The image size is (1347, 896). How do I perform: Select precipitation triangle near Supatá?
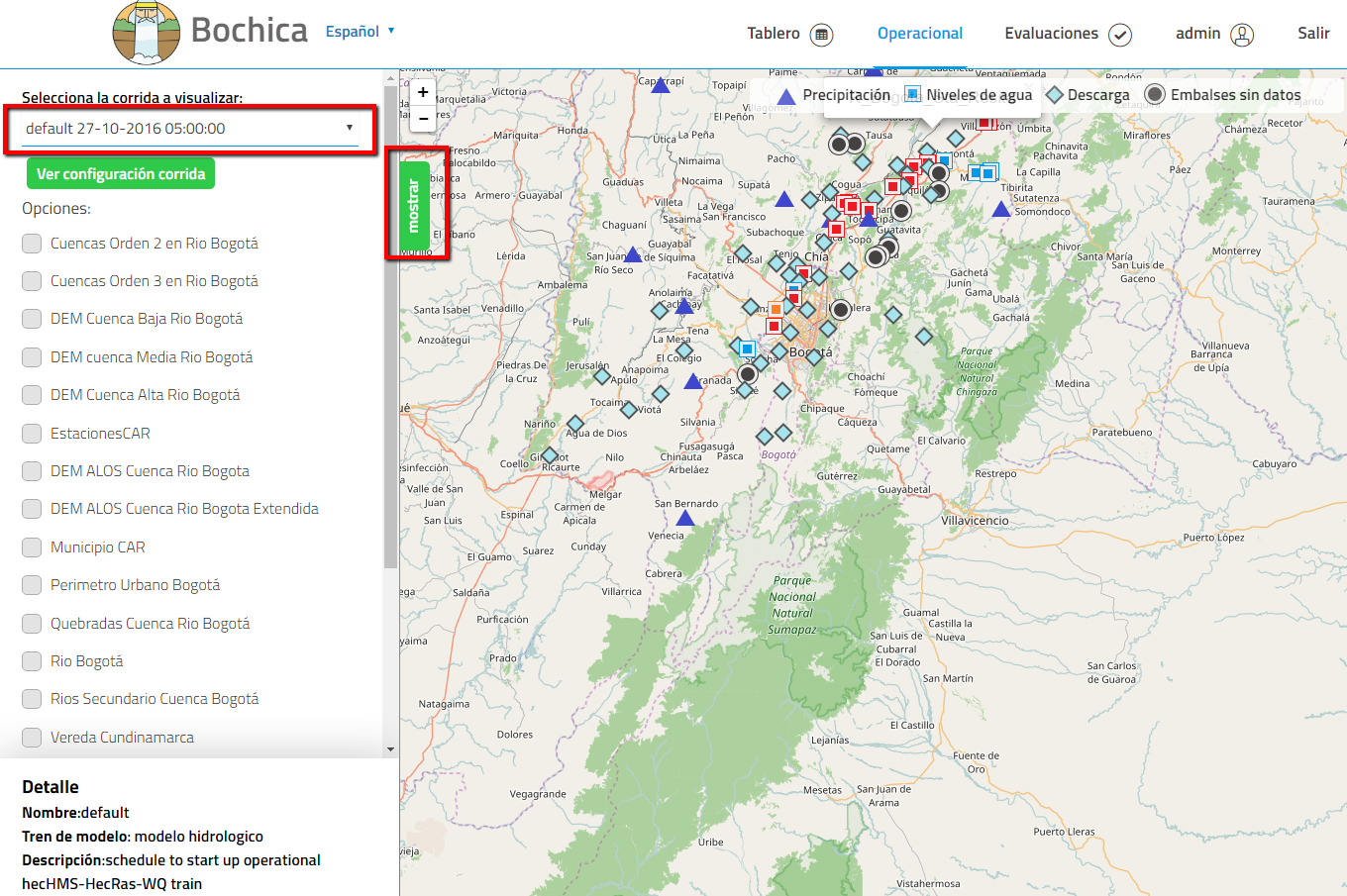point(784,200)
